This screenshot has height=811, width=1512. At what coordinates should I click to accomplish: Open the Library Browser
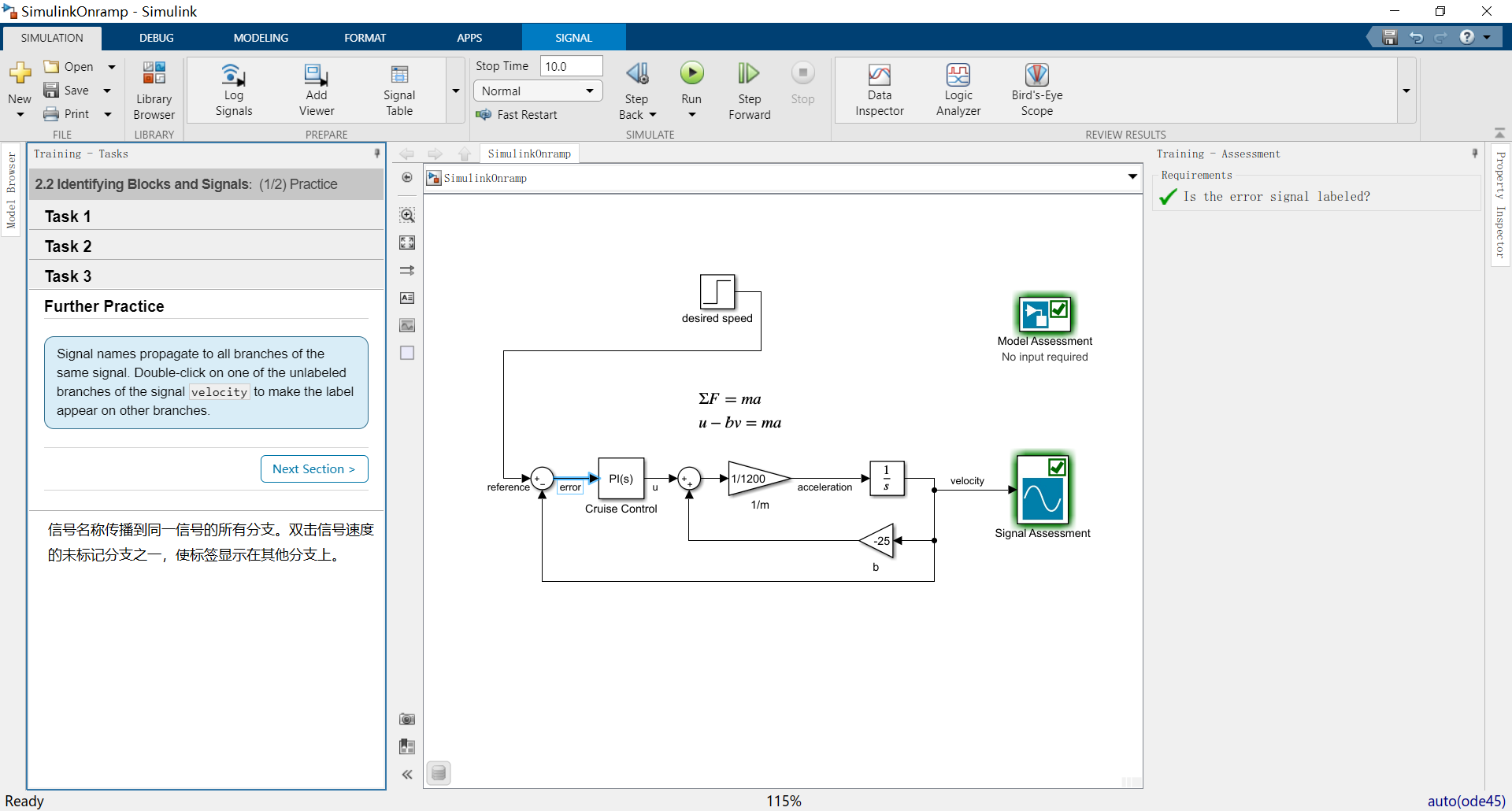click(x=154, y=91)
